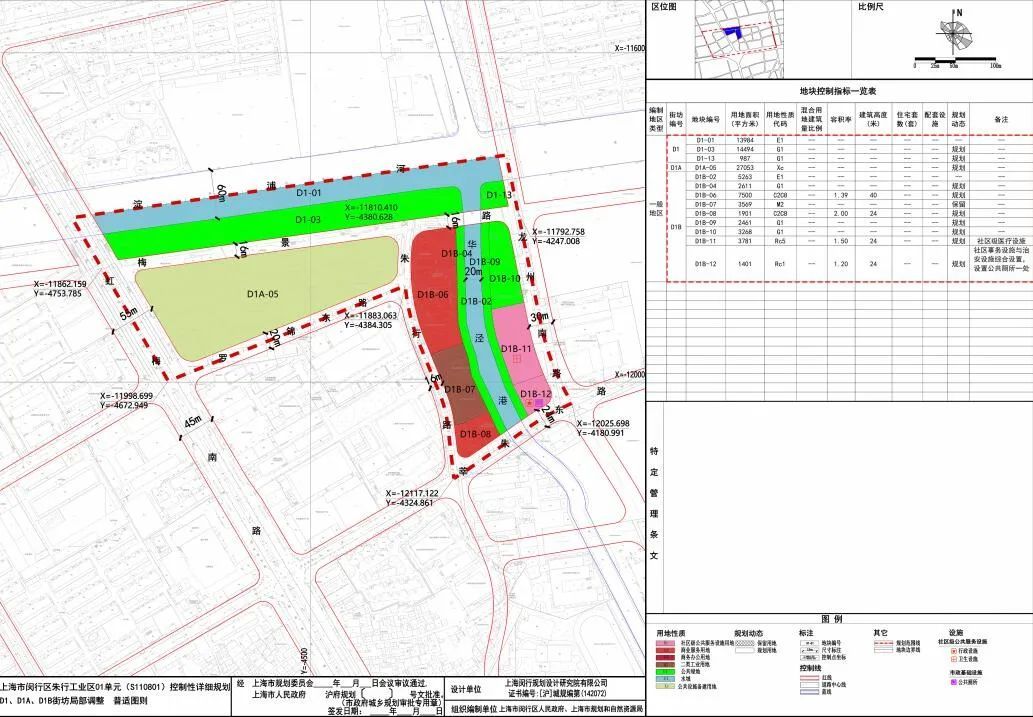Click the D1B-11 pink parcel label

(x=516, y=348)
